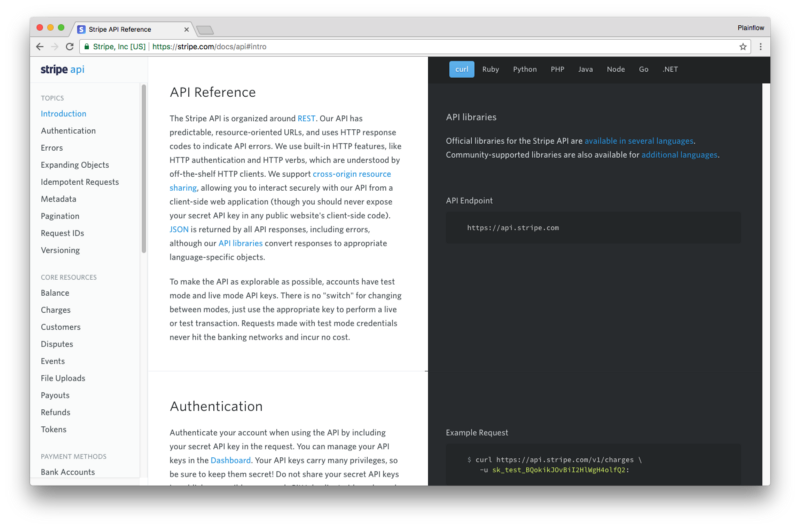Open available in several languages link

[639, 141]
